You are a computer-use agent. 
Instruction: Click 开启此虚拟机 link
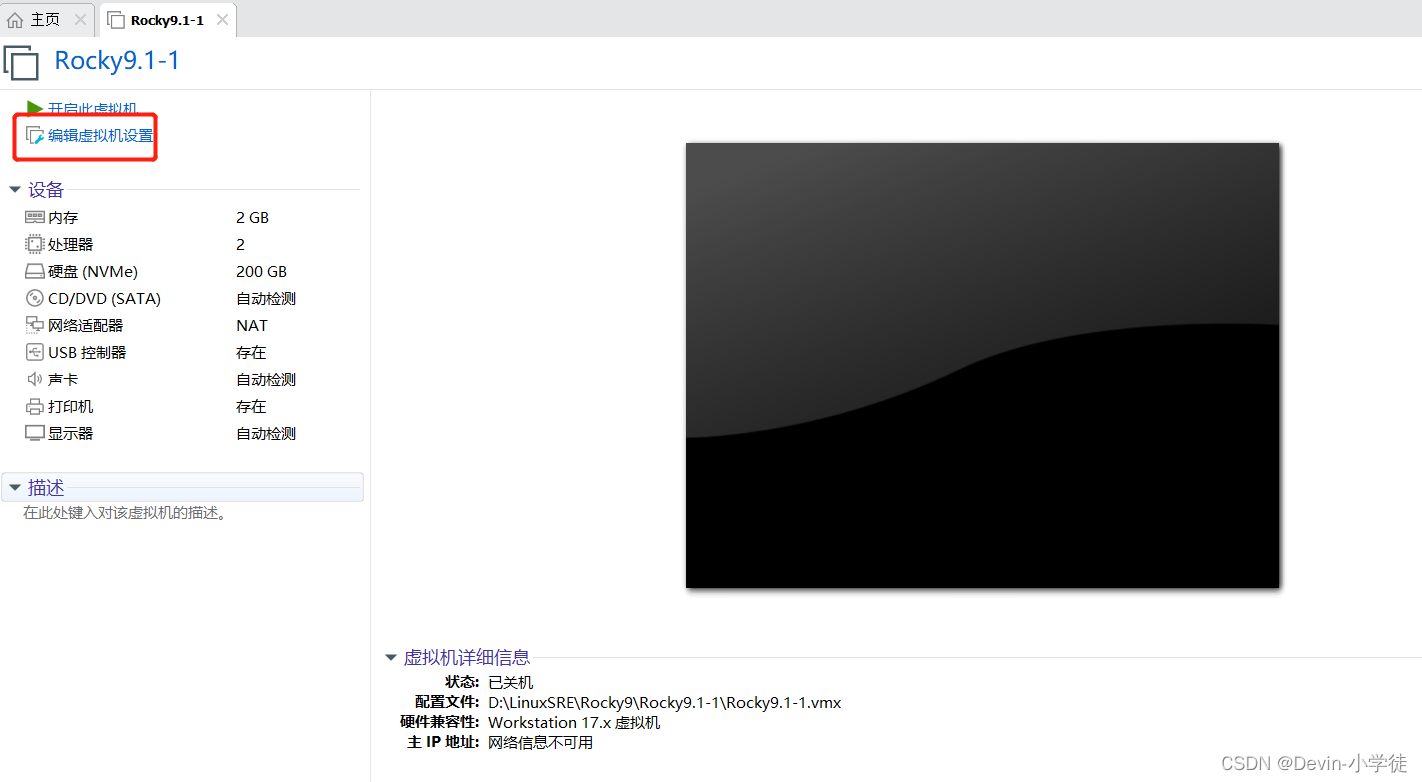[x=92, y=108]
